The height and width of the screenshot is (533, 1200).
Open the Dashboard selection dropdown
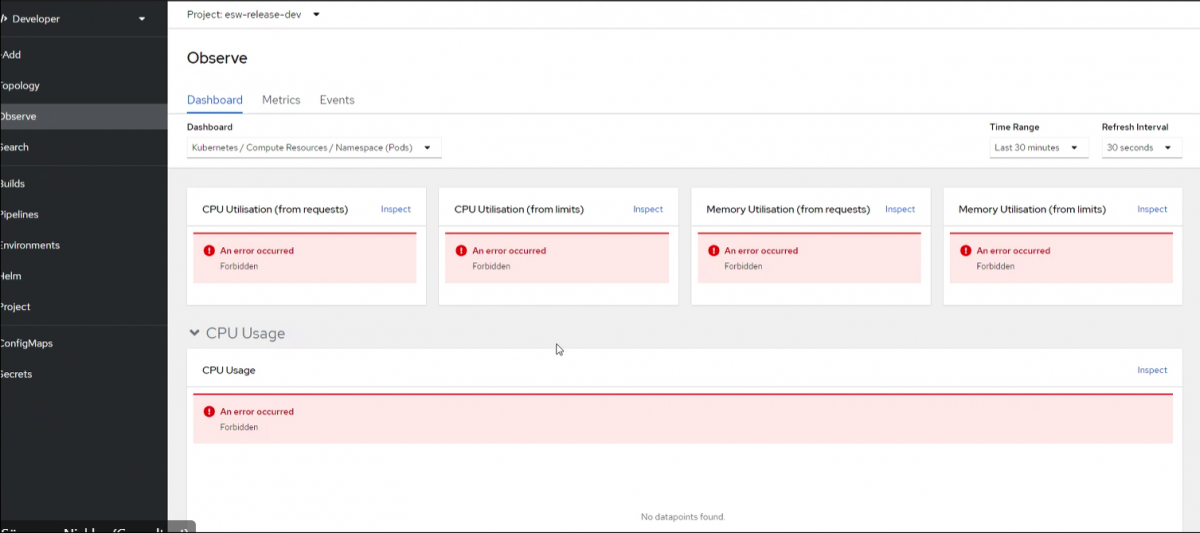pyautogui.click(x=314, y=148)
